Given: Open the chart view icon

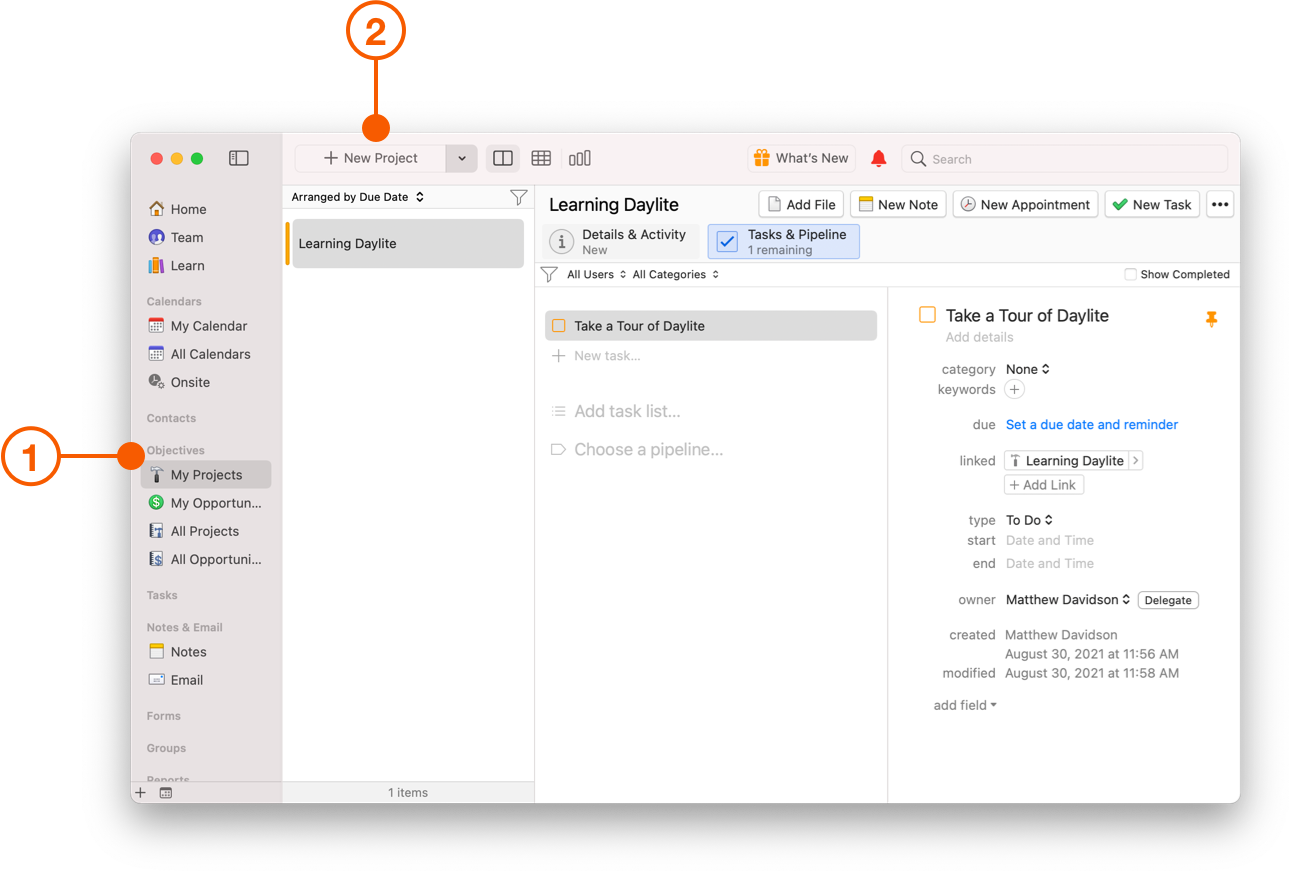Looking at the screenshot, I should (580, 158).
